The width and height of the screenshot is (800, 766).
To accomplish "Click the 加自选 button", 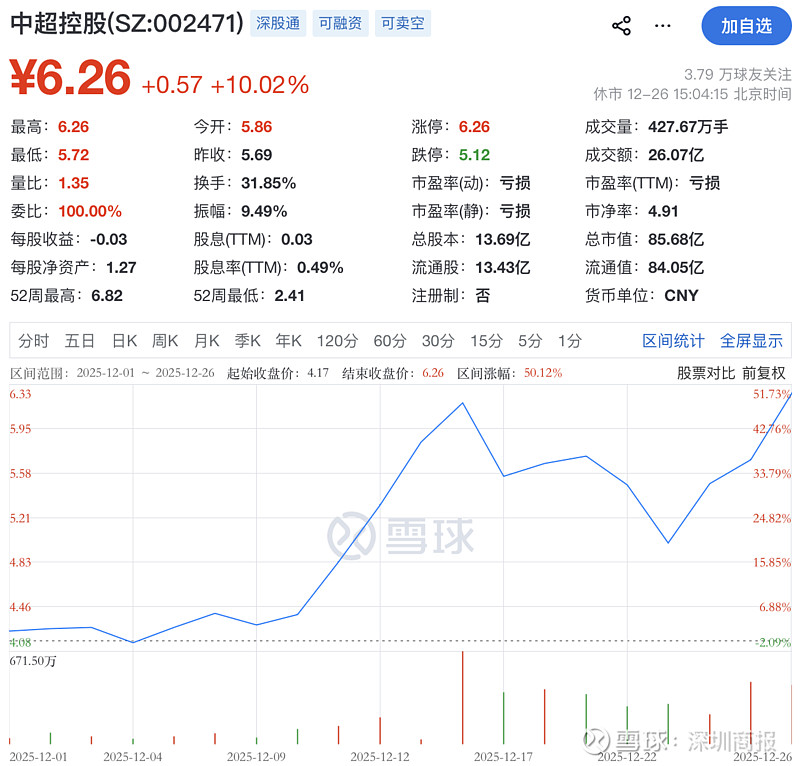I will (x=744, y=26).
